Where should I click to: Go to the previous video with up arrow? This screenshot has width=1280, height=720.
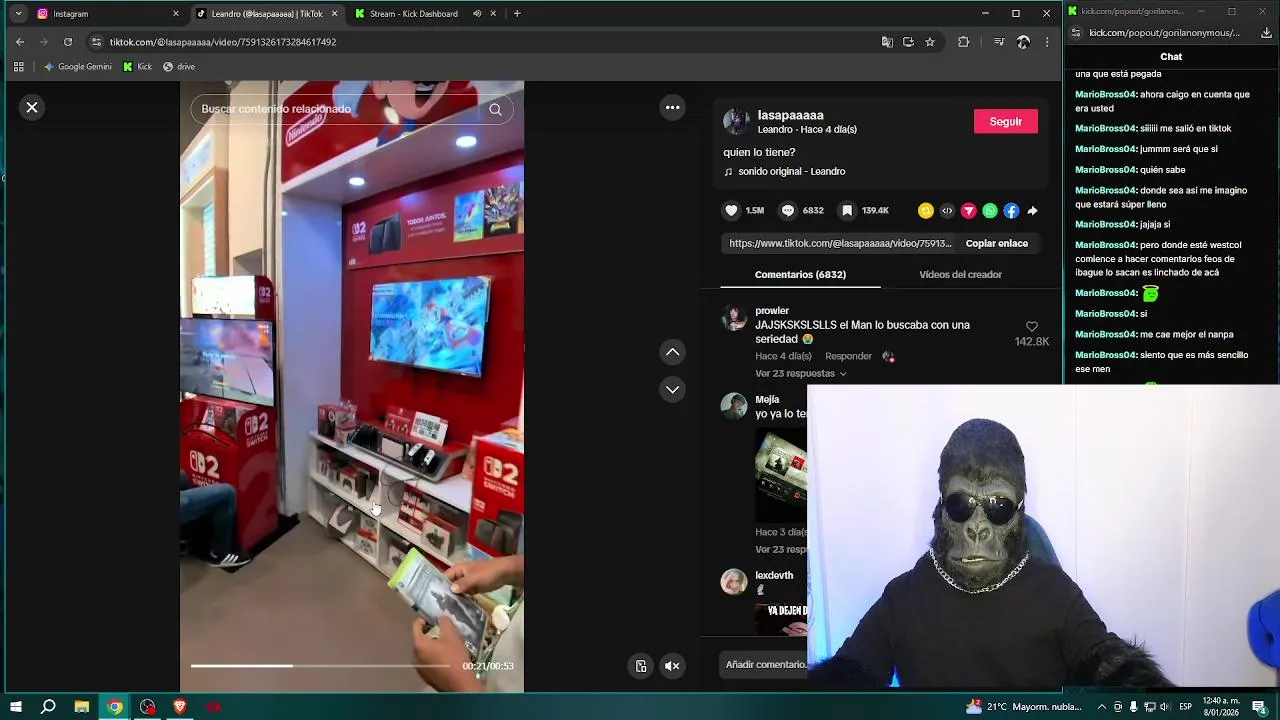(x=673, y=352)
